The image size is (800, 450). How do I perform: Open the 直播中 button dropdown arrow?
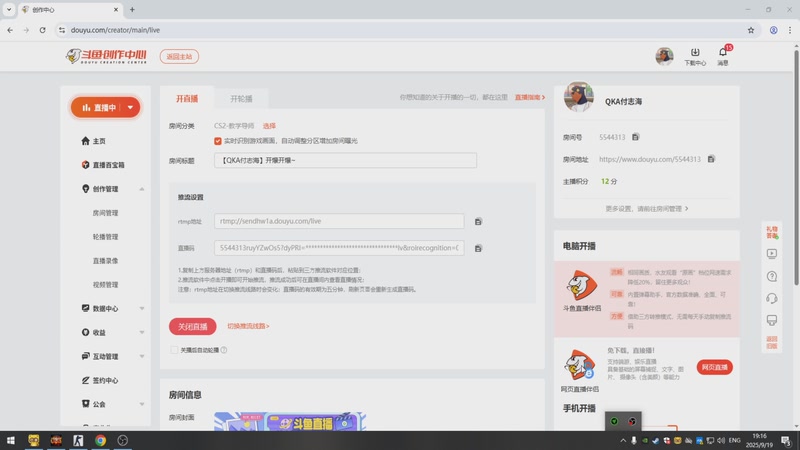pyautogui.click(x=130, y=108)
